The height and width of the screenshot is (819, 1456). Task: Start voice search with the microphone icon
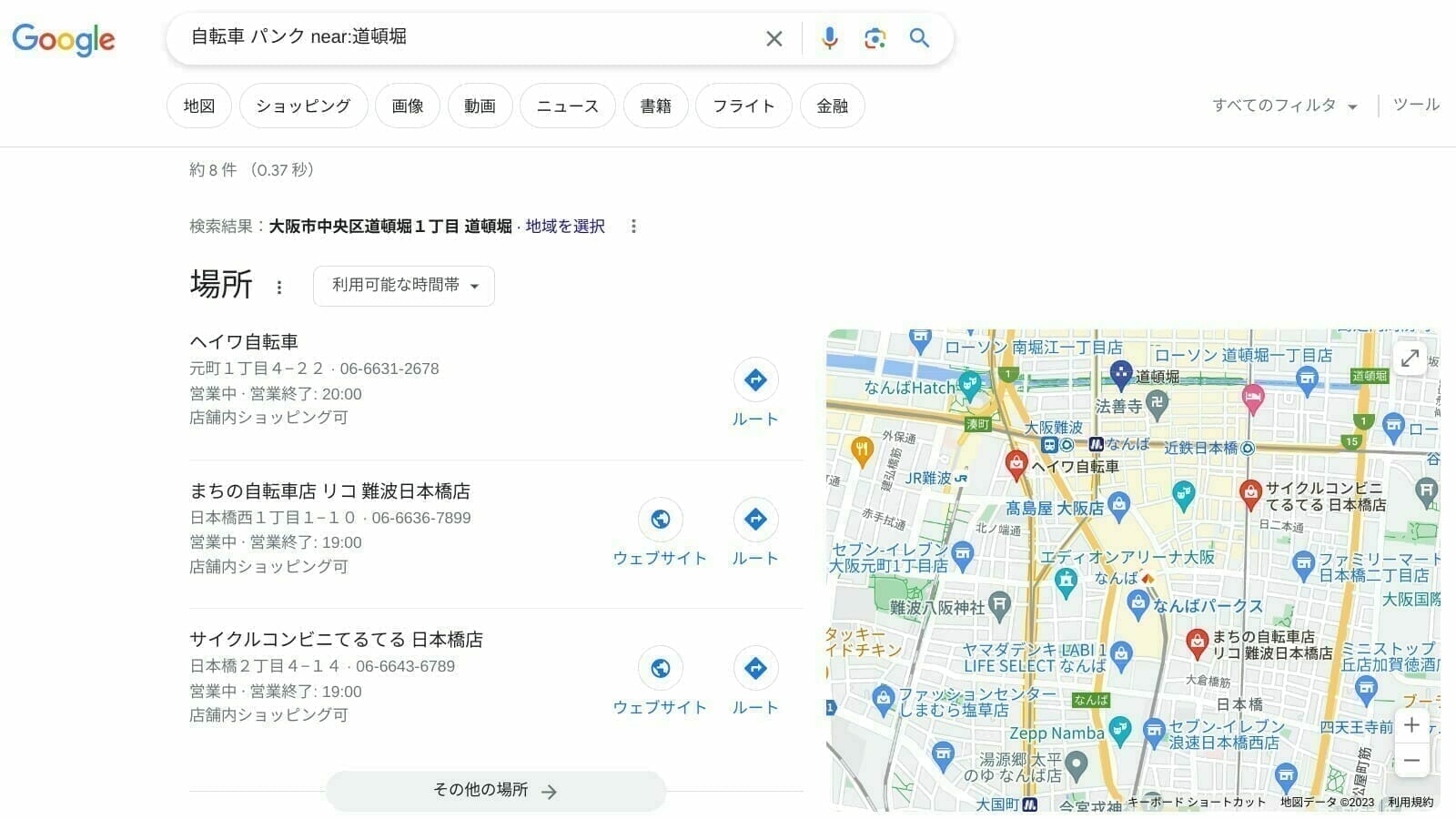829,38
